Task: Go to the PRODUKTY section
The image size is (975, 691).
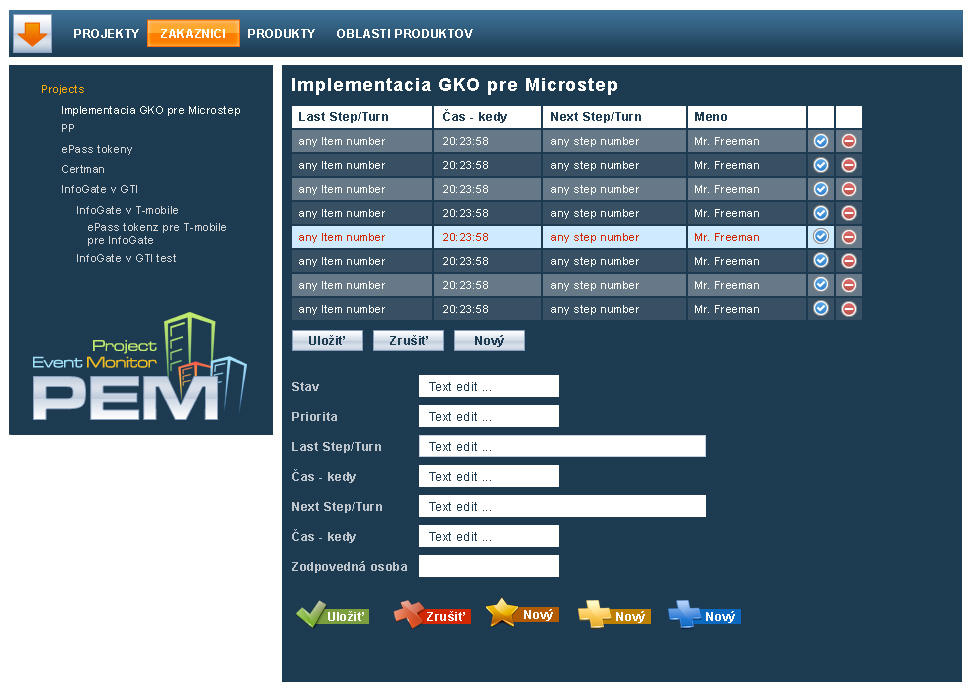Action: pyautogui.click(x=281, y=34)
